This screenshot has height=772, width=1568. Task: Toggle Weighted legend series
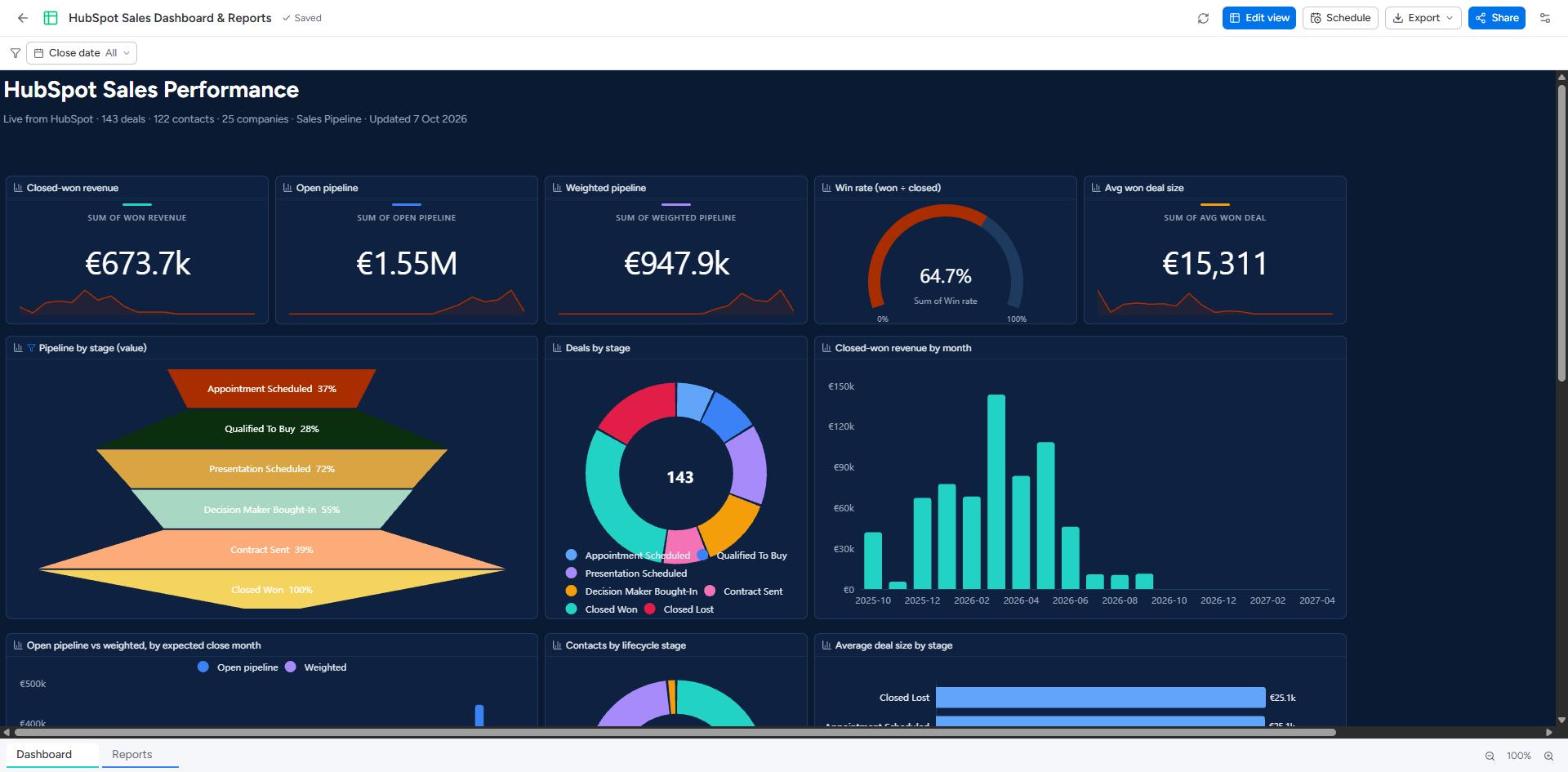point(316,667)
